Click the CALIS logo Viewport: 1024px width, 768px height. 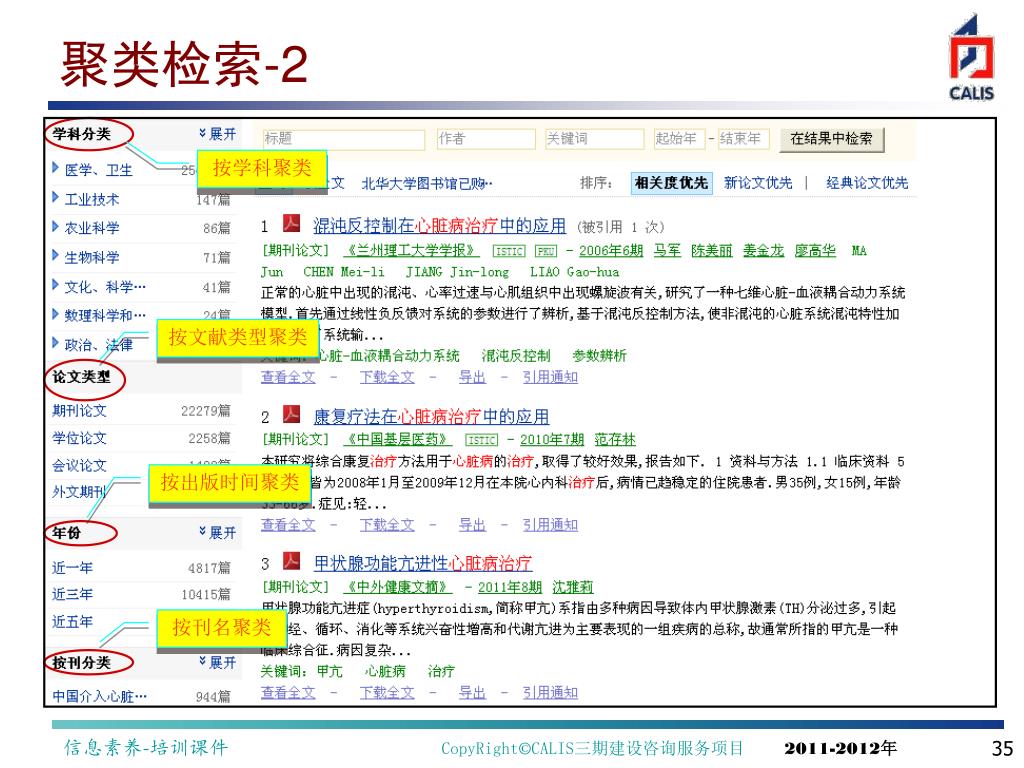971,57
